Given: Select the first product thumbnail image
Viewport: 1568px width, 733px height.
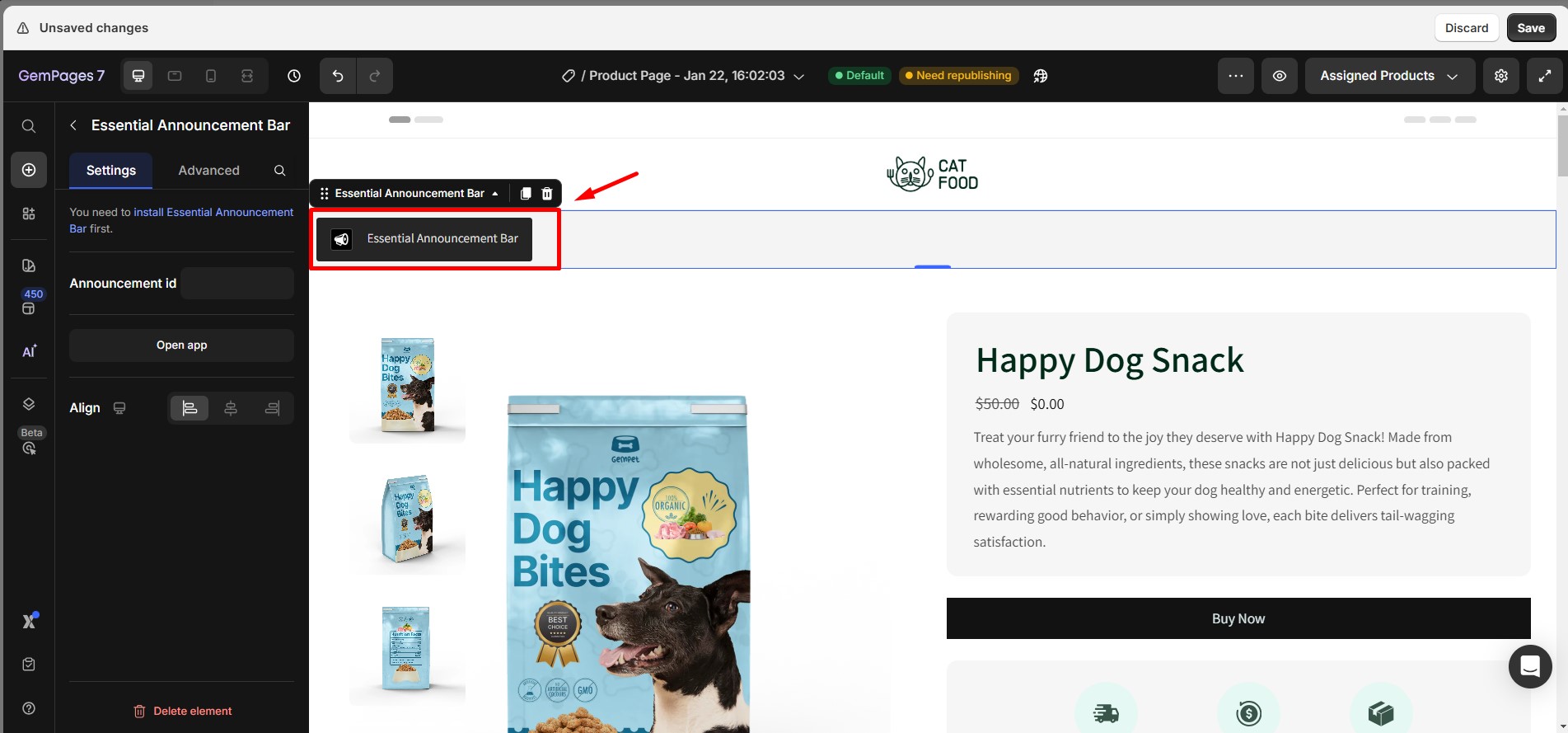Looking at the screenshot, I should (x=407, y=386).
